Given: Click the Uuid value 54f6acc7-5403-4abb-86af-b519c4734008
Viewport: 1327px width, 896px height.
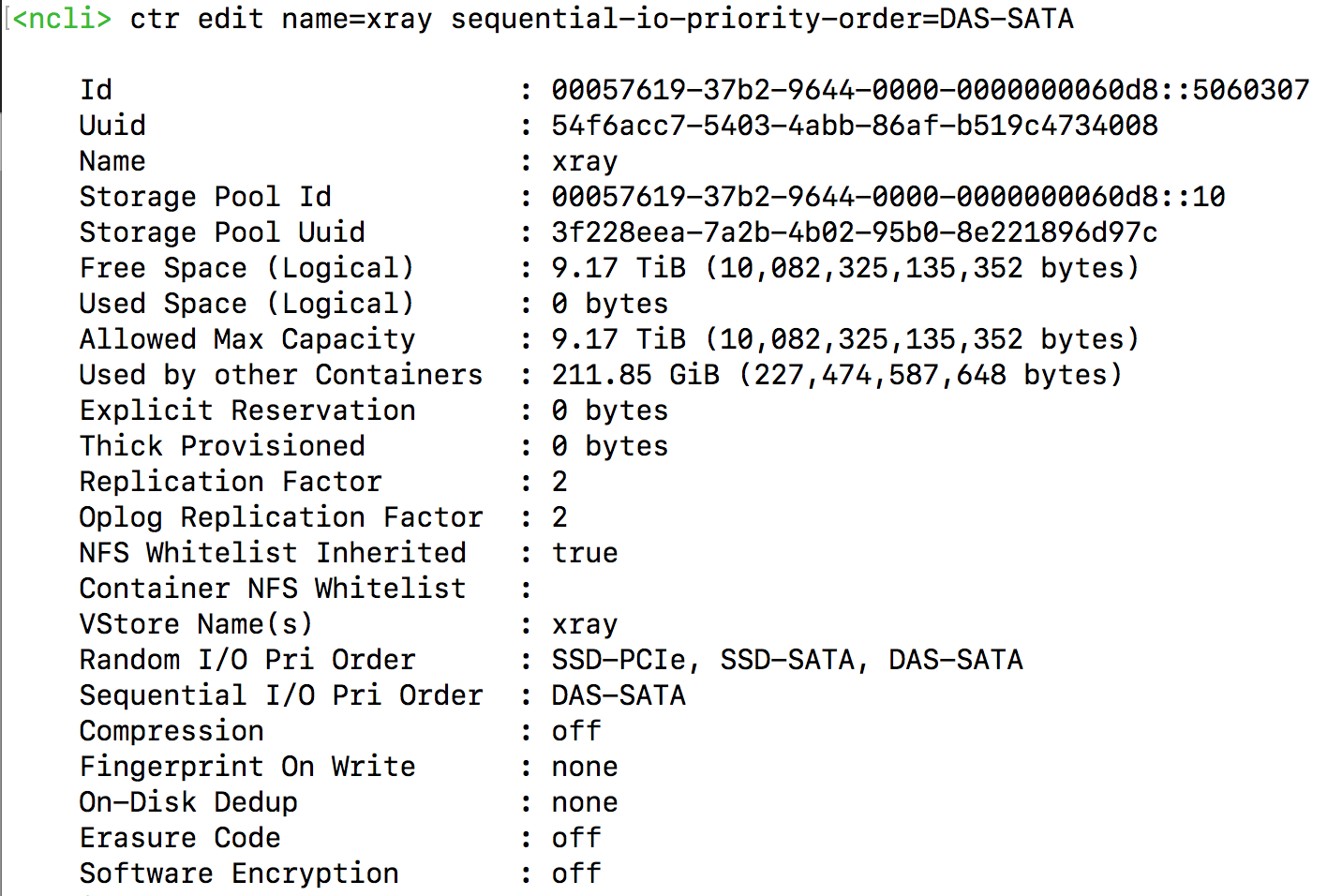Looking at the screenshot, I should point(854,126).
